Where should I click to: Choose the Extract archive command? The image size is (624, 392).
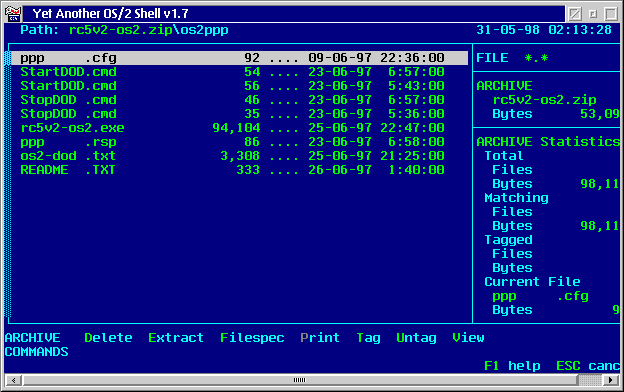tap(176, 337)
